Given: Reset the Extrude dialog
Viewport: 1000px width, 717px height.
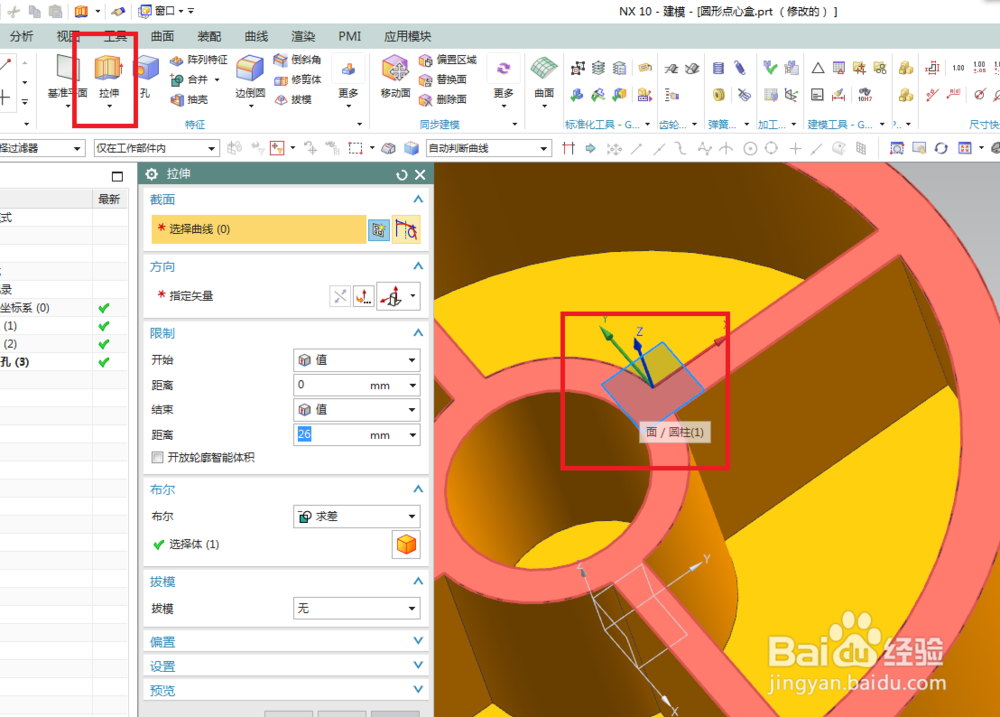Looking at the screenshot, I should click(402, 174).
